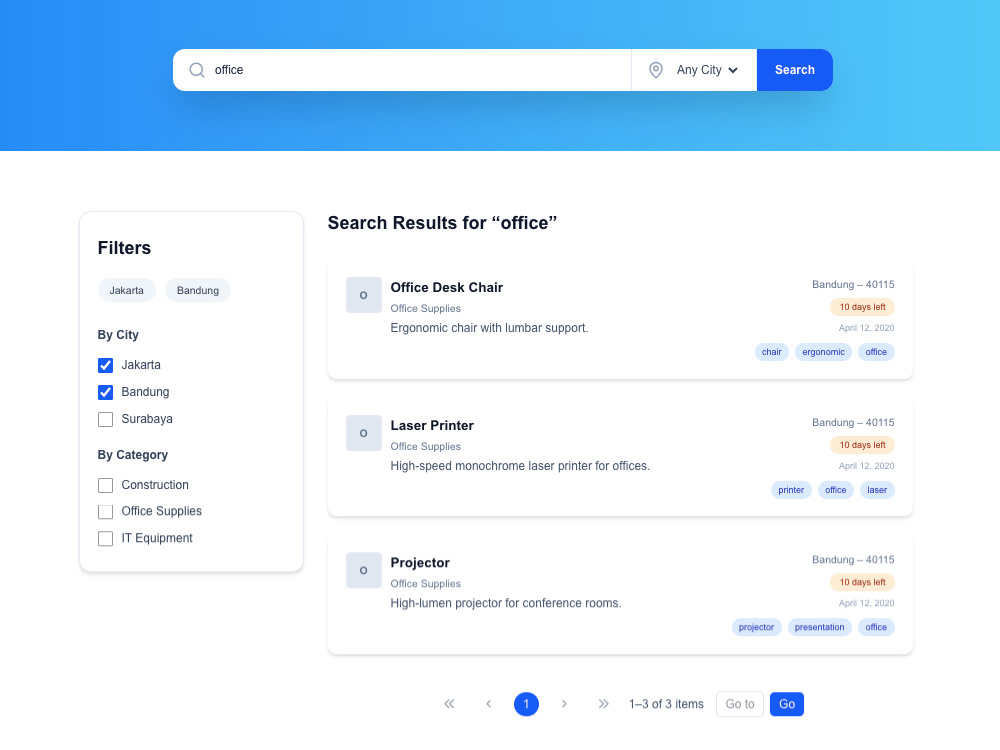Go to next page arrow
Viewport: 1000px width, 750px height.
point(564,704)
